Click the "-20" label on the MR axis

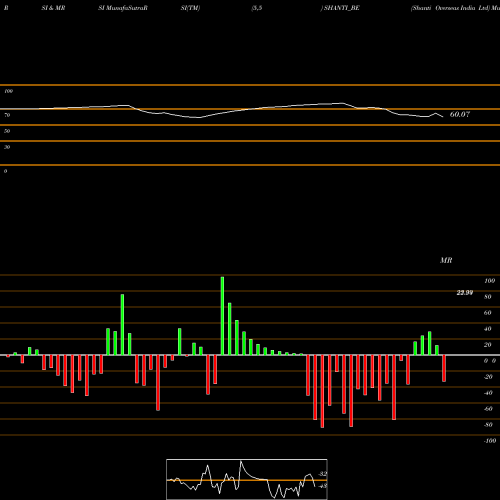tap(488, 377)
